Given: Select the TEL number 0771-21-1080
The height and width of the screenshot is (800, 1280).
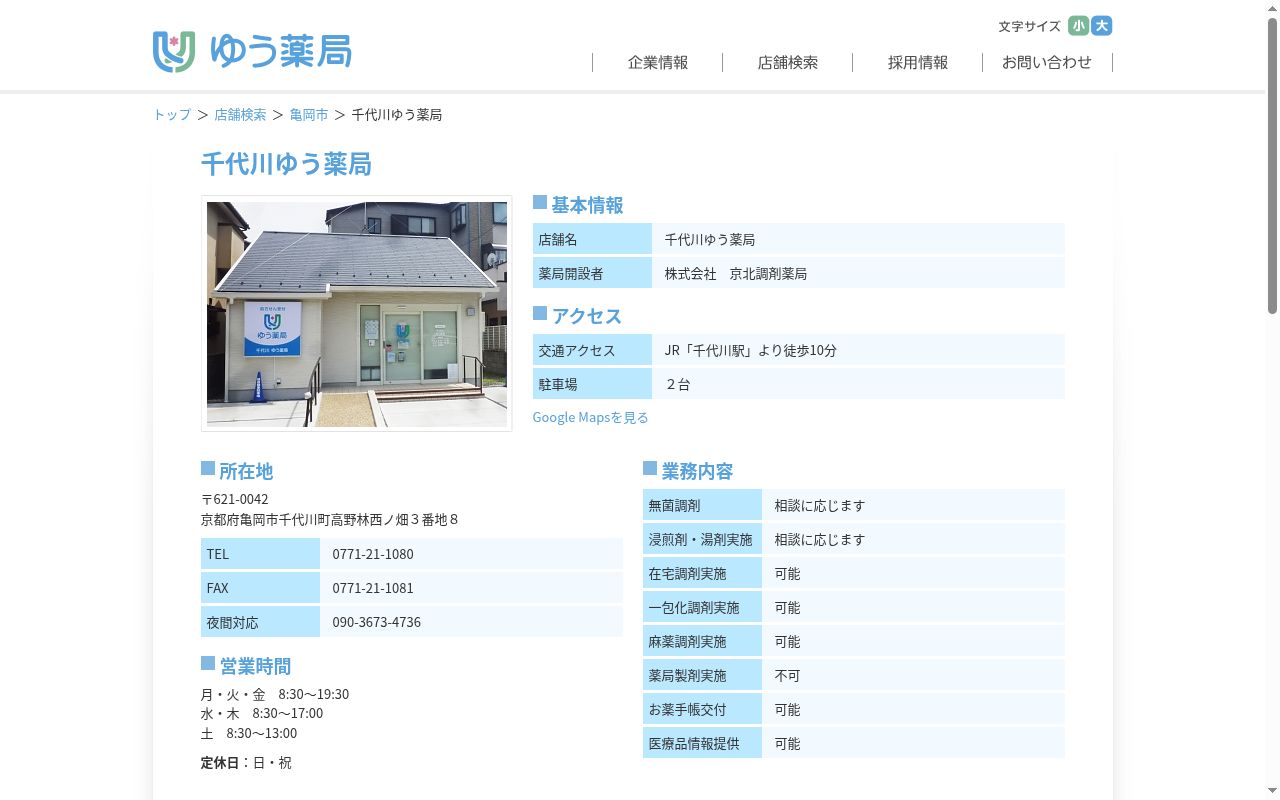Looking at the screenshot, I should pyautogui.click(x=373, y=554).
